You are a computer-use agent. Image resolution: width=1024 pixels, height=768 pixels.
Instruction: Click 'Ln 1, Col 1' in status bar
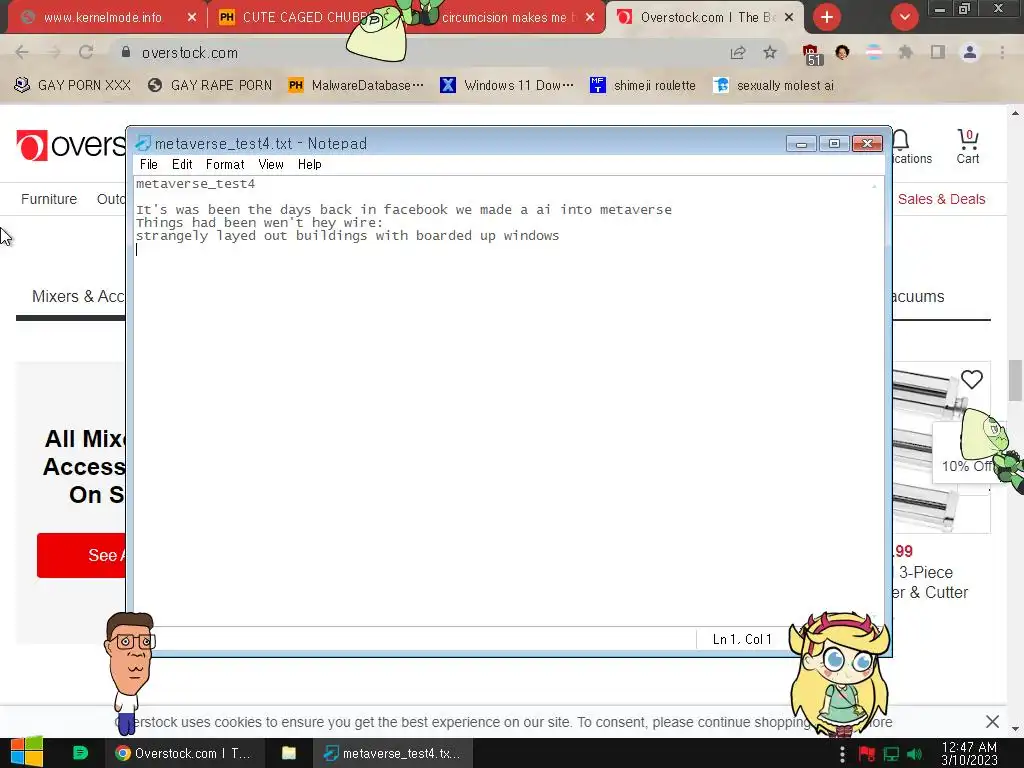[x=742, y=639]
